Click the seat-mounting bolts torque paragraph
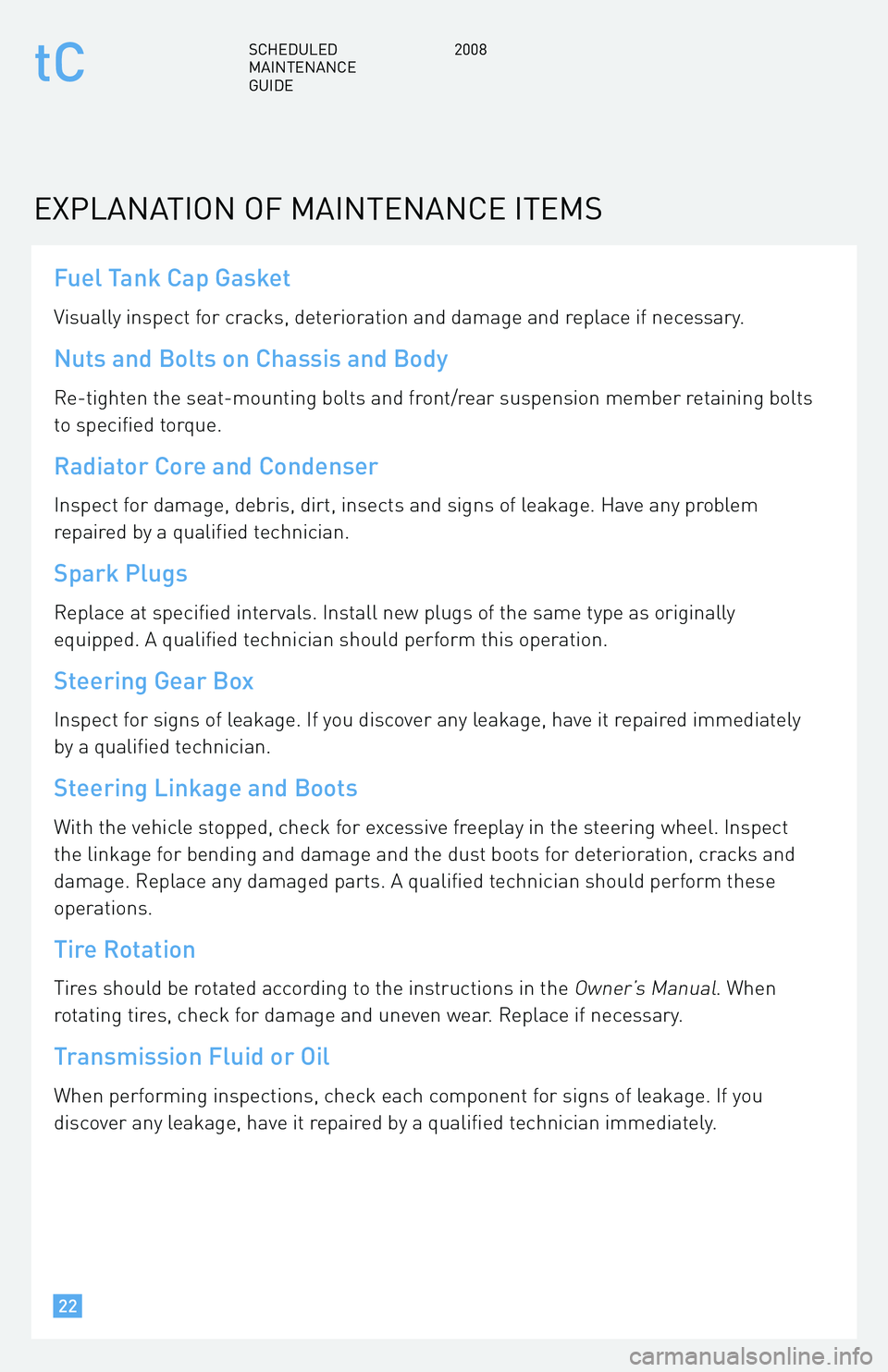 click(x=433, y=411)
